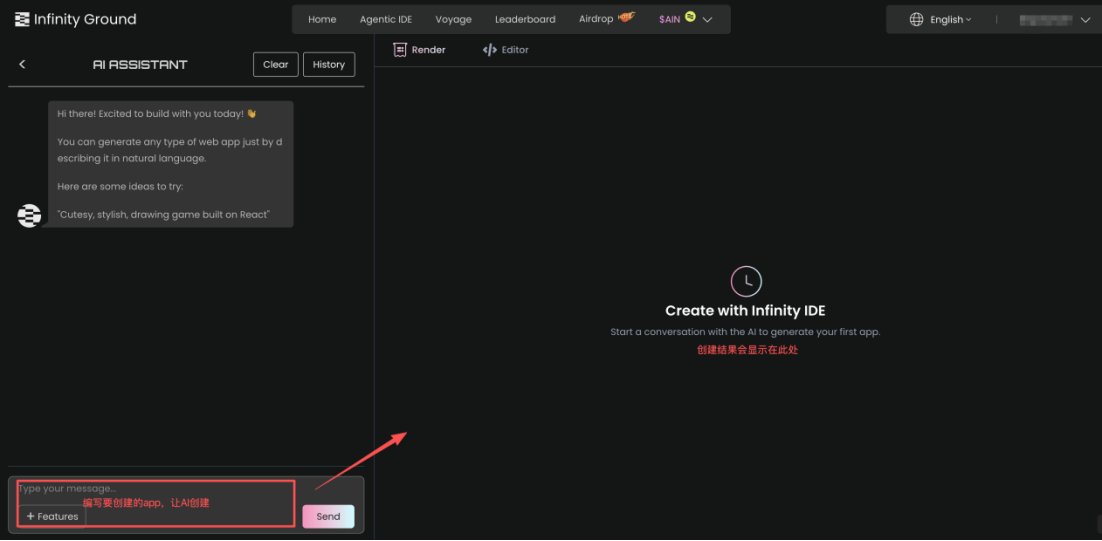Add Features to the prompt
This screenshot has height=541, width=1102.
[x=52, y=516]
